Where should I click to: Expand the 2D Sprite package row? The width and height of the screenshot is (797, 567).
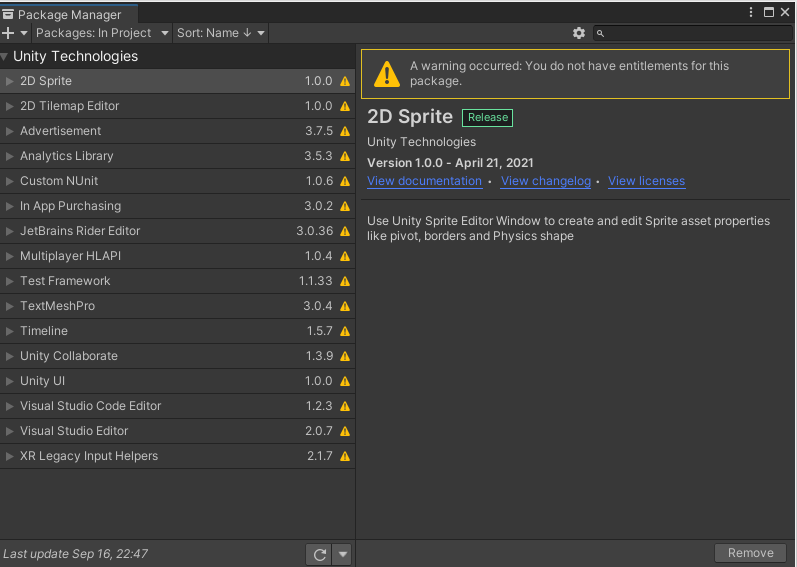9,81
